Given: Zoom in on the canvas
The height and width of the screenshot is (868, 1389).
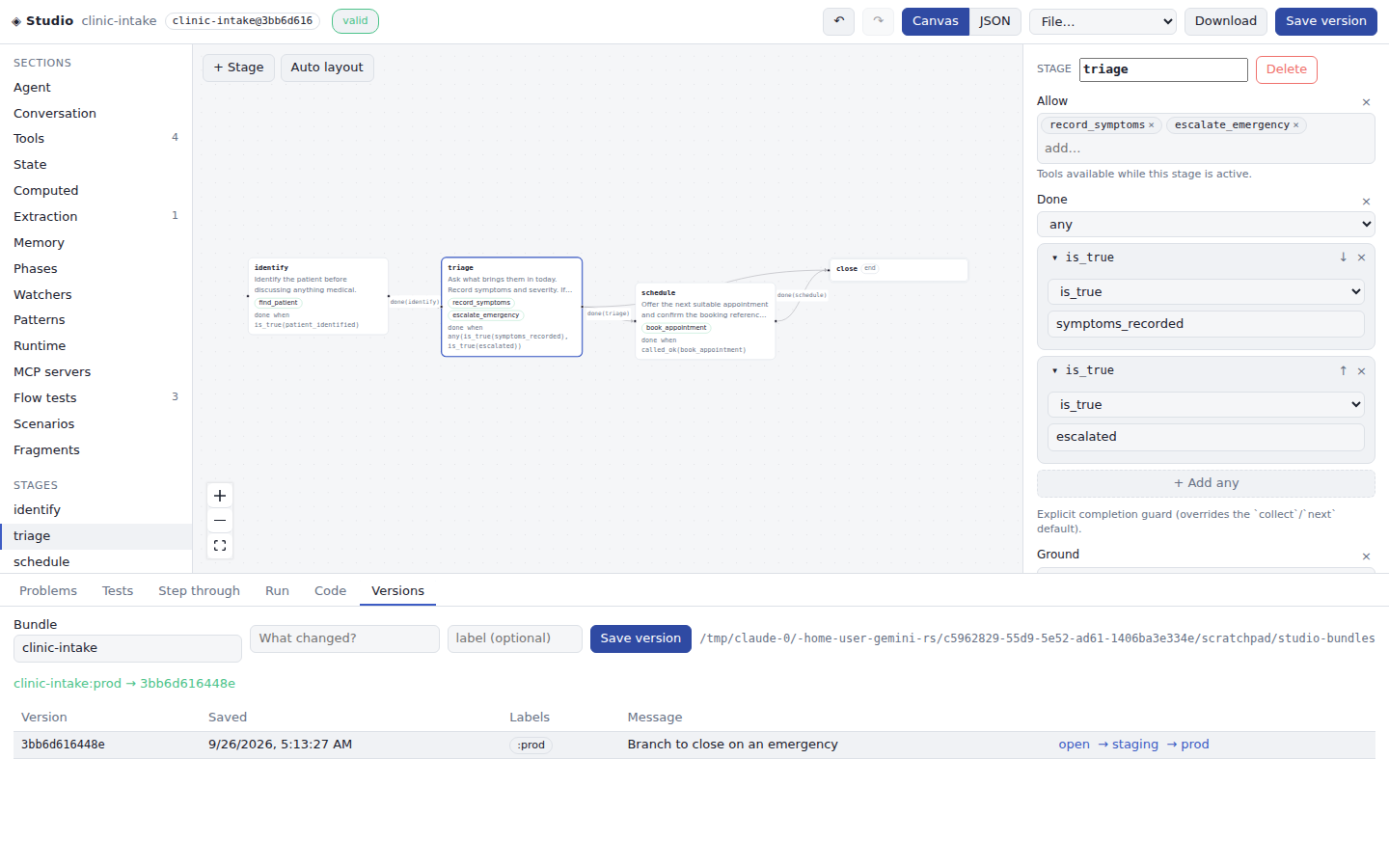Looking at the screenshot, I should [x=220, y=496].
